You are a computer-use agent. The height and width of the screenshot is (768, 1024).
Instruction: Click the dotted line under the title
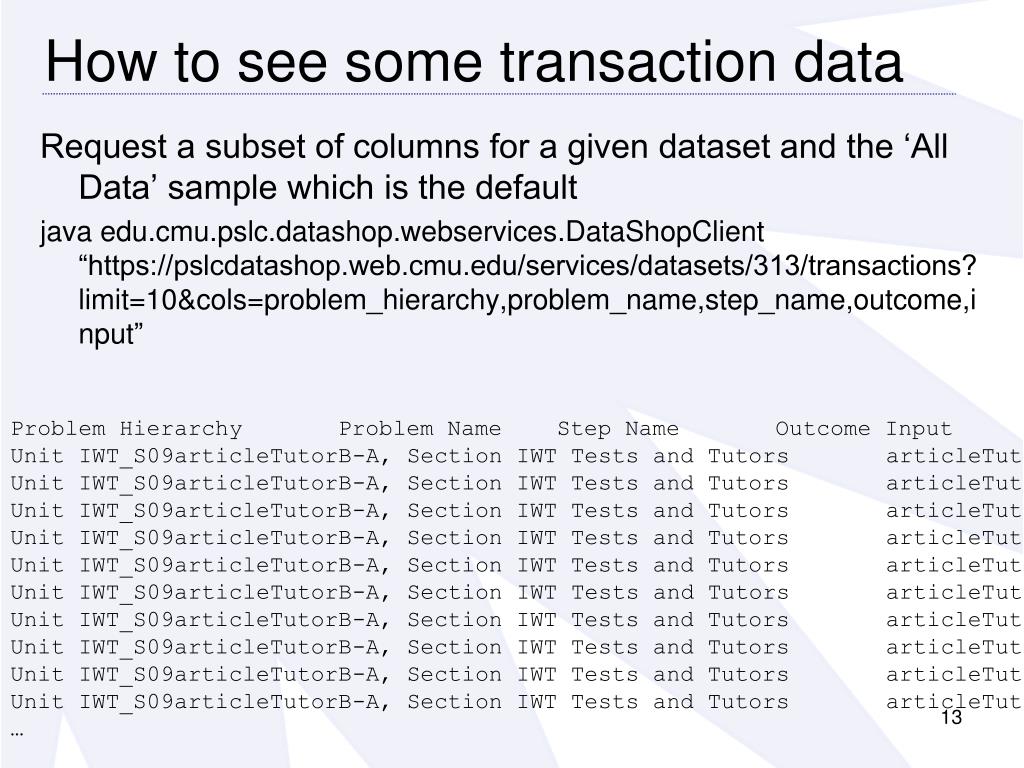click(x=500, y=94)
